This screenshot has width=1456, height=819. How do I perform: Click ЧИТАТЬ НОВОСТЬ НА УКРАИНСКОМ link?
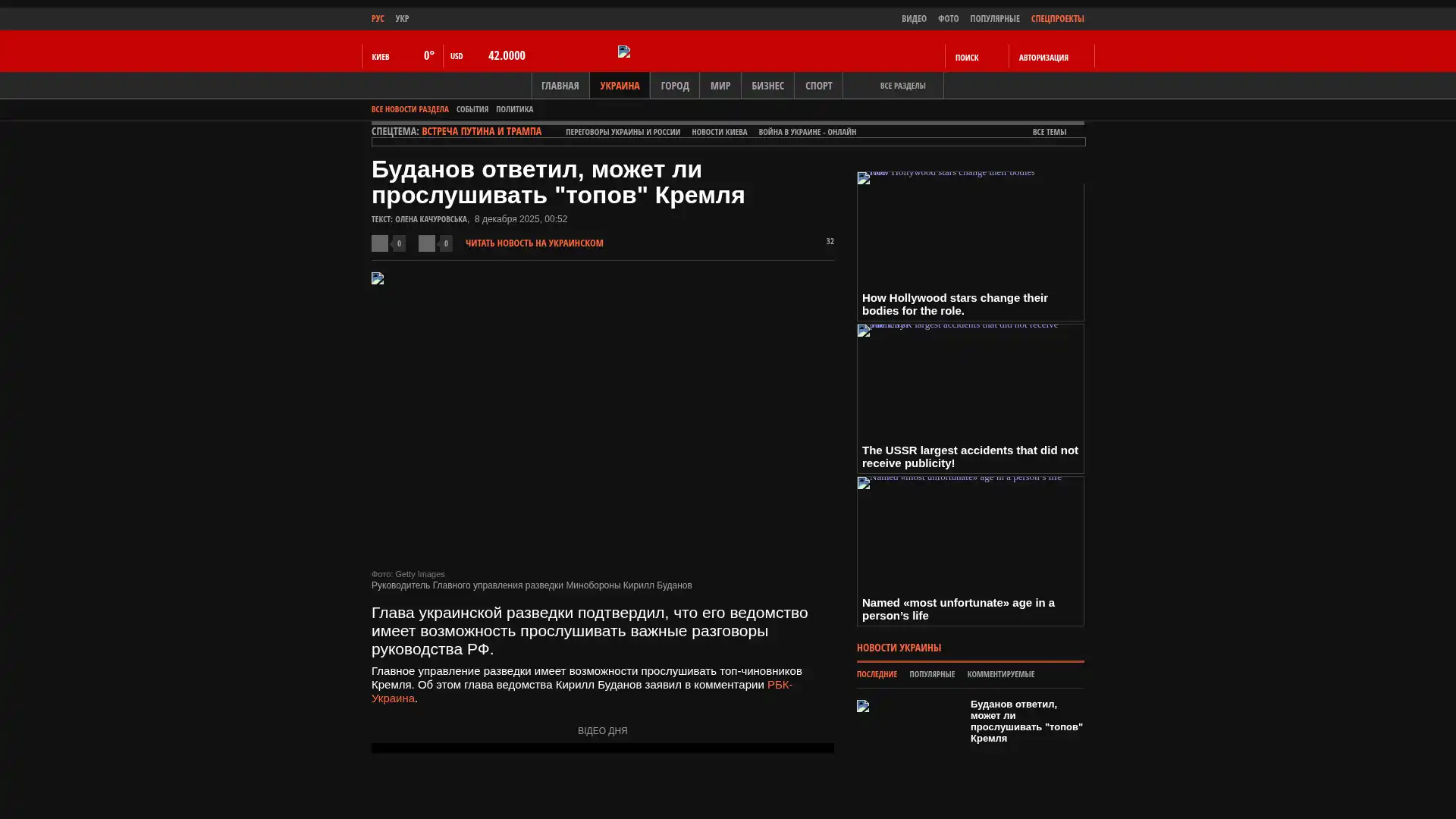534,243
